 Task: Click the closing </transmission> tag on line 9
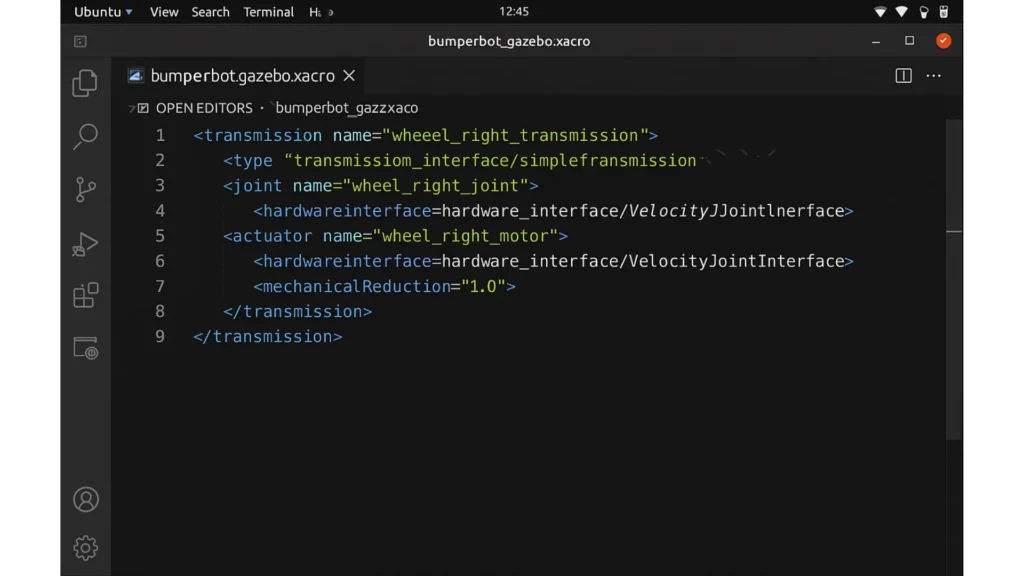[268, 336]
